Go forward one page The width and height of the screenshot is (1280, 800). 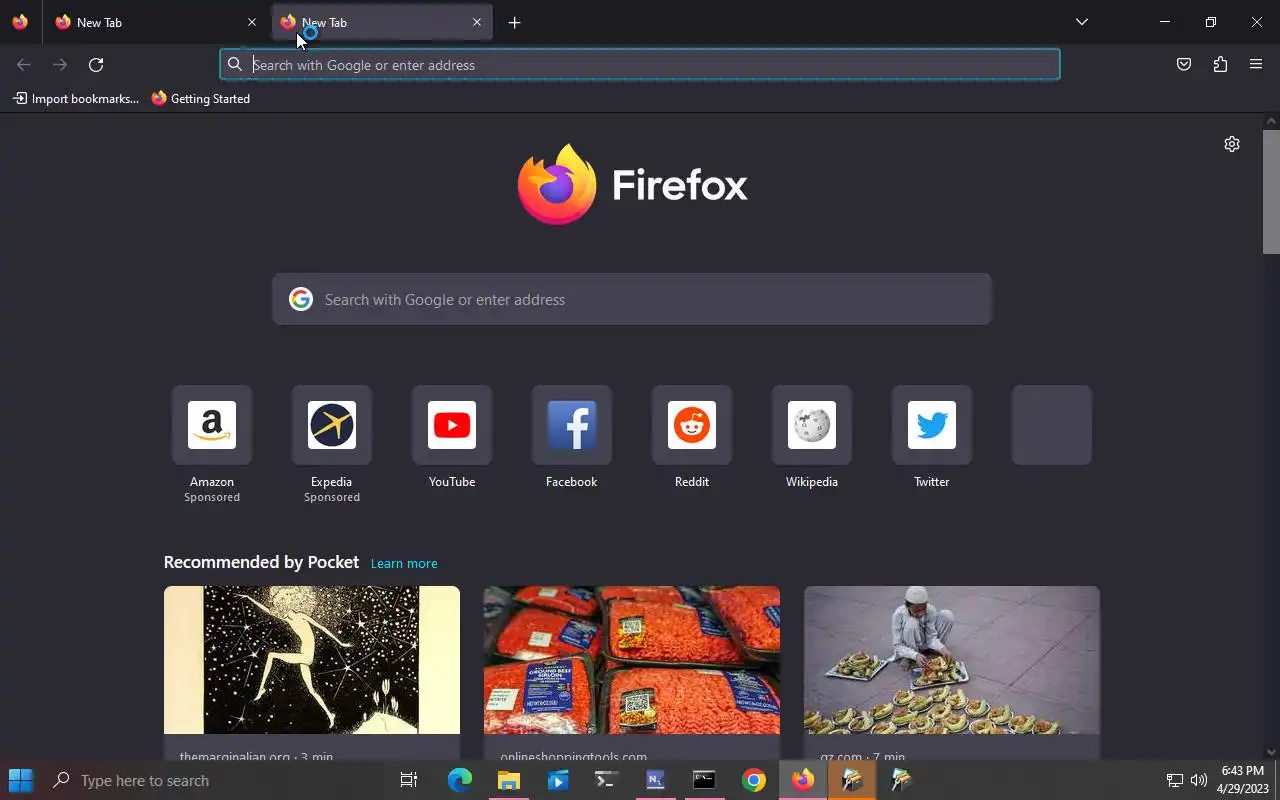(x=60, y=65)
